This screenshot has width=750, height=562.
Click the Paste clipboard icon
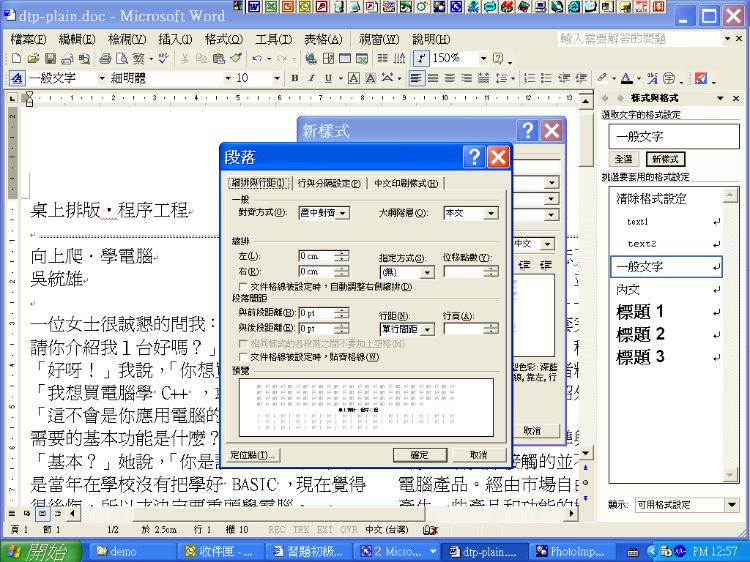pos(219,58)
